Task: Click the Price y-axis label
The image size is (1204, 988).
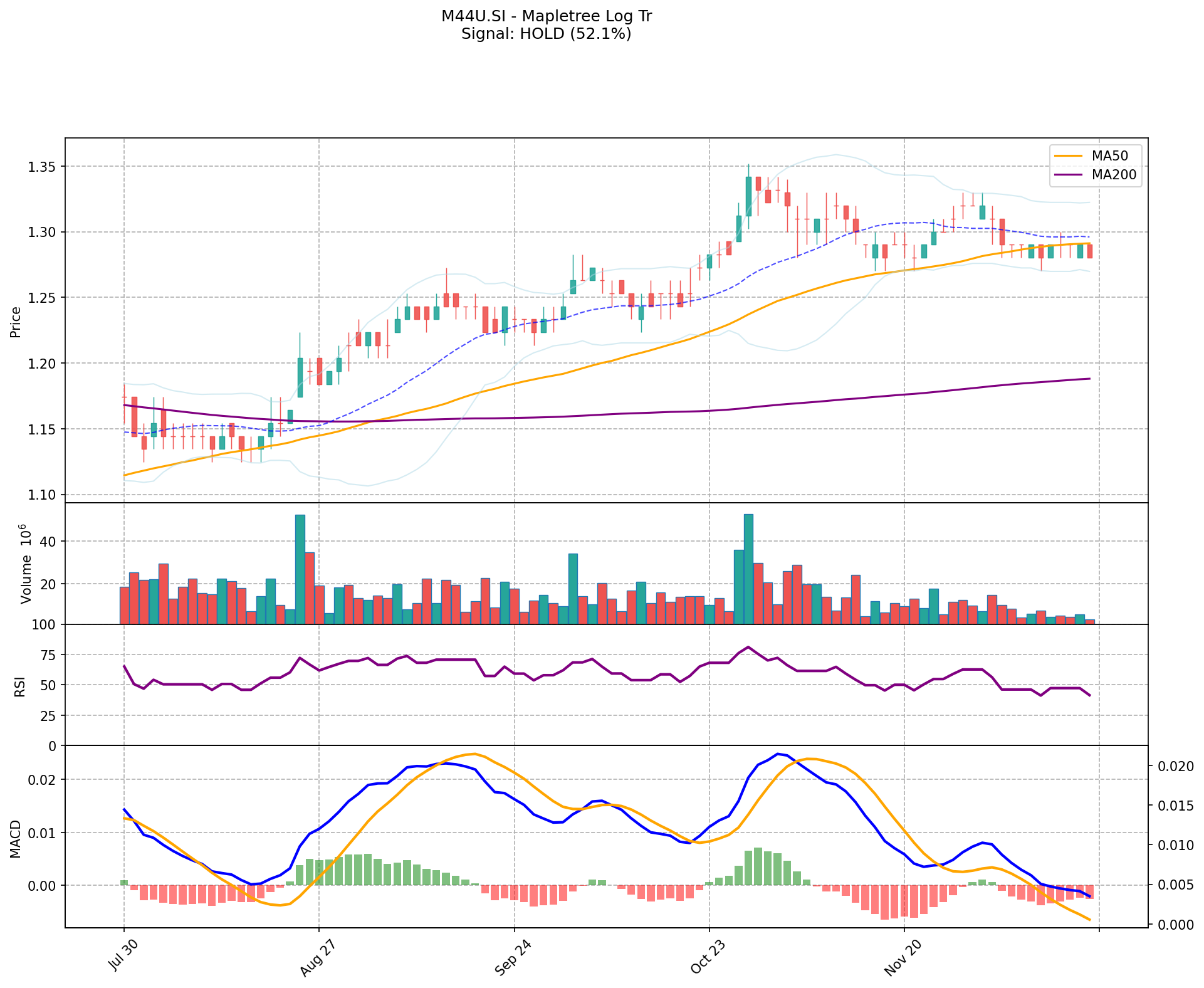Action: click(16, 322)
